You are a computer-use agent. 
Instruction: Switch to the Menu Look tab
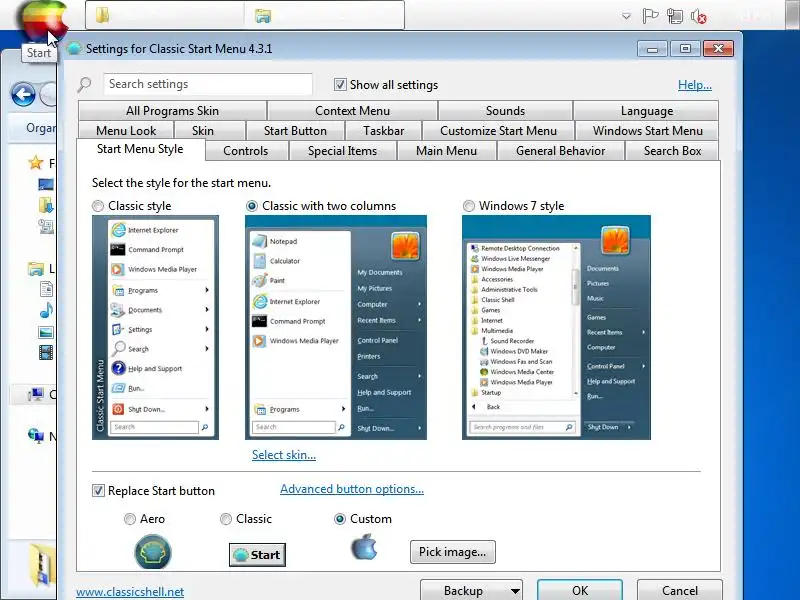click(x=126, y=131)
